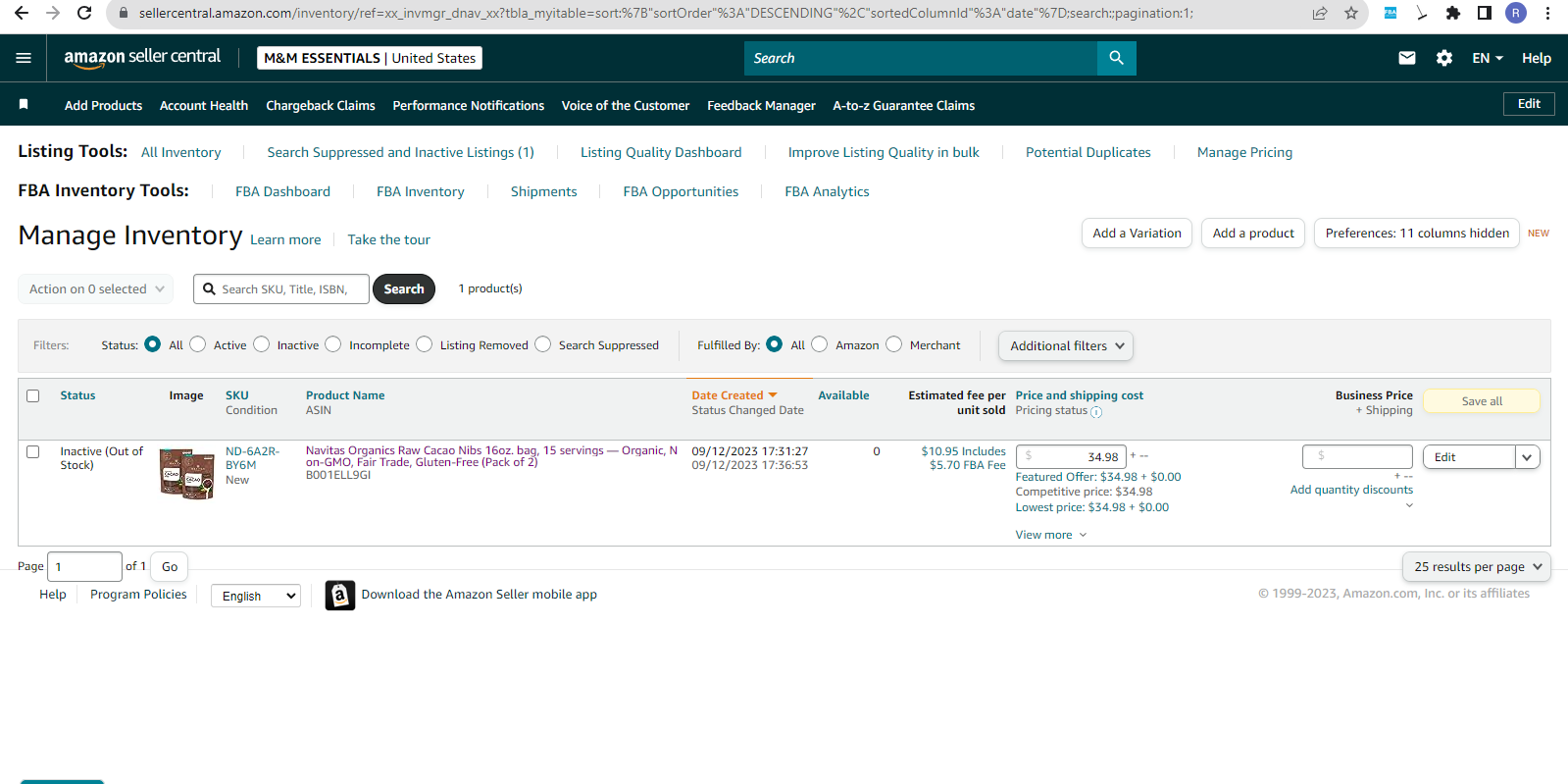The width and height of the screenshot is (1568, 784).
Task: Open Add quantity discounts link
Action: click(x=1351, y=490)
